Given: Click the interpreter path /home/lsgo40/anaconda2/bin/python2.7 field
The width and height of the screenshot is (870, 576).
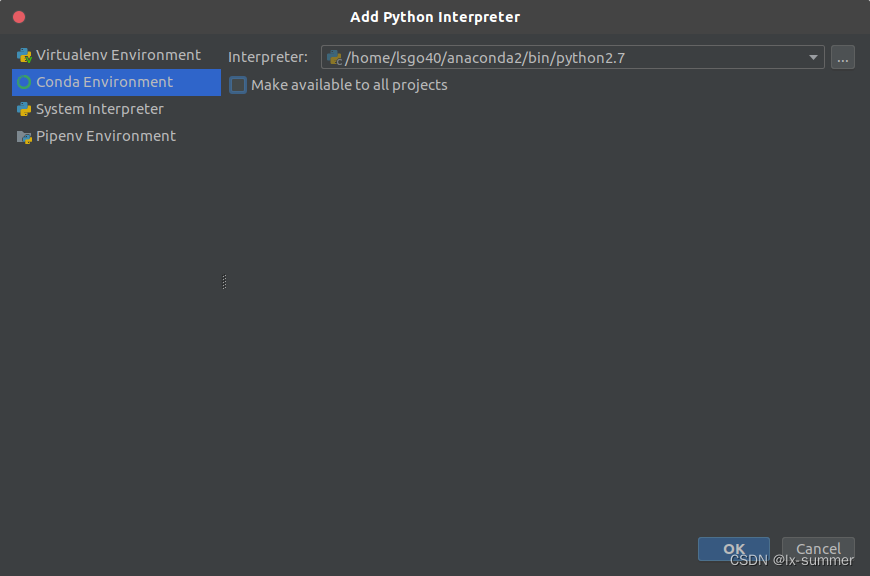Looking at the screenshot, I should point(572,57).
